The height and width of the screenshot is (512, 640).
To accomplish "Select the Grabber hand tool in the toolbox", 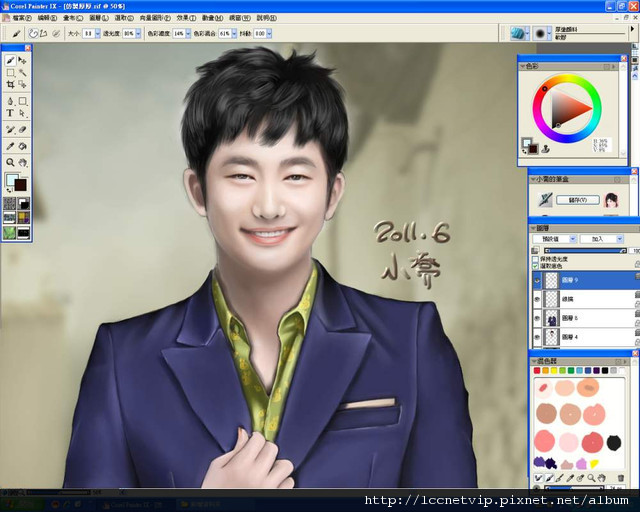I will tap(22, 163).
